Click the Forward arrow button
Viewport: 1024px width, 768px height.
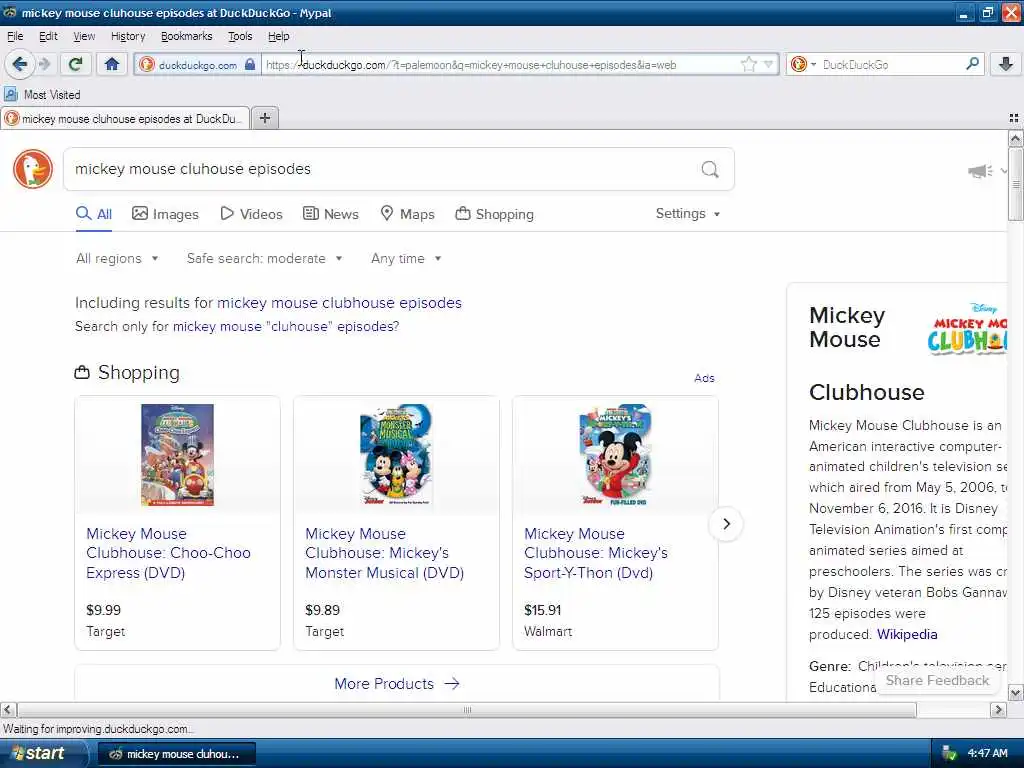pos(45,64)
